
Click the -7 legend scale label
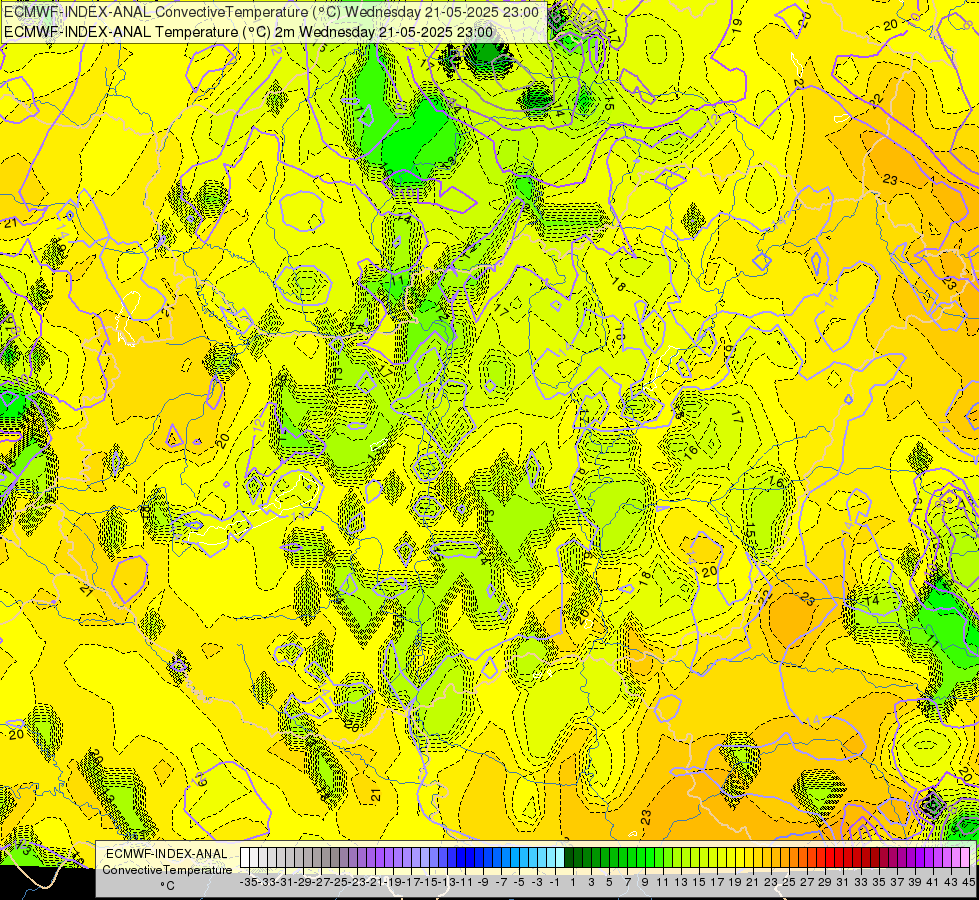pyautogui.click(x=501, y=883)
